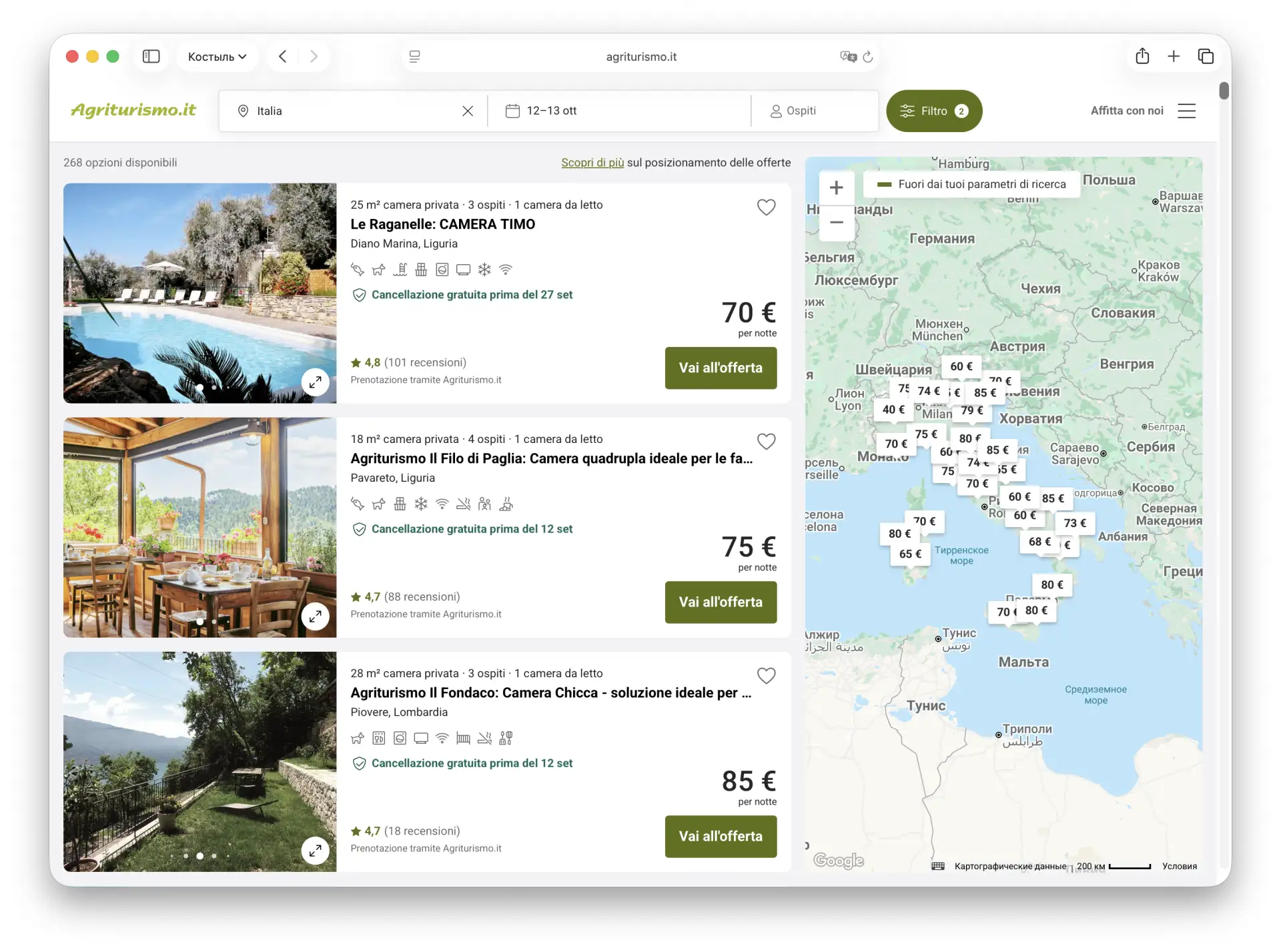Click the page vertical scrollbar thumb
Viewport: 1281px width, 952px height.
[x=1224, y=90]
